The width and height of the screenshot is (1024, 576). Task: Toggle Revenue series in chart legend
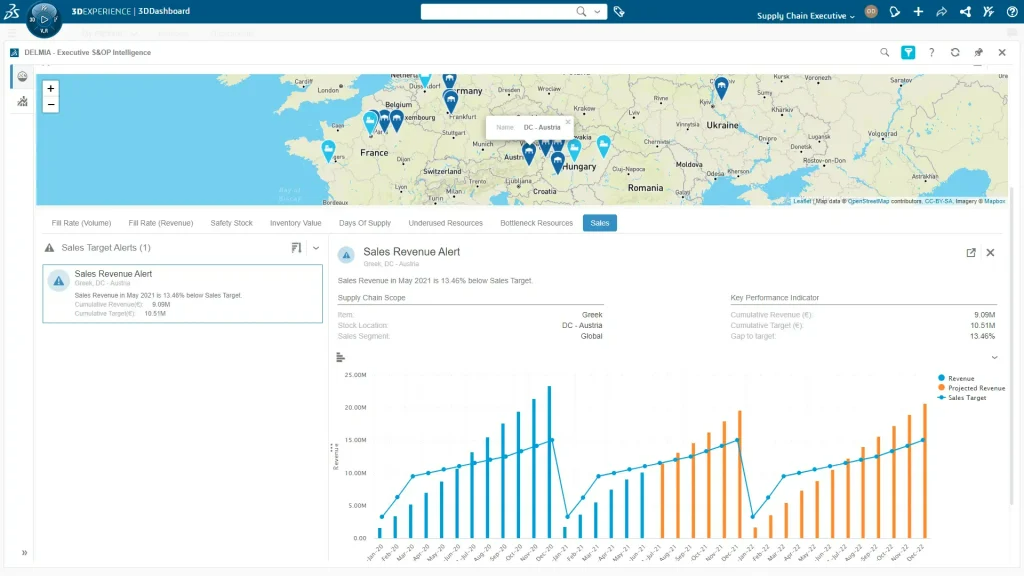960,379
